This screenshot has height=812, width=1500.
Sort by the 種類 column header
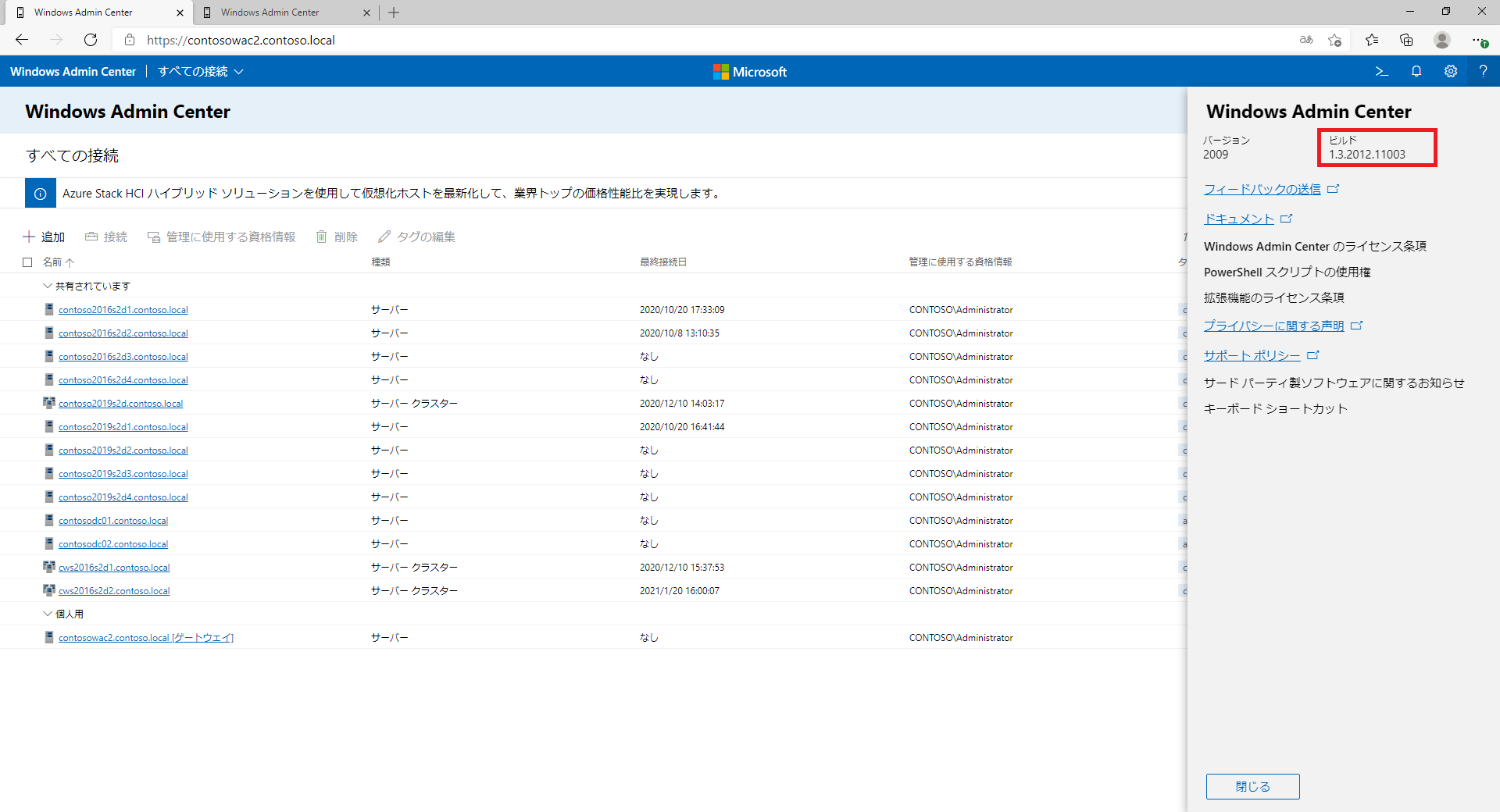pos(380,262)
